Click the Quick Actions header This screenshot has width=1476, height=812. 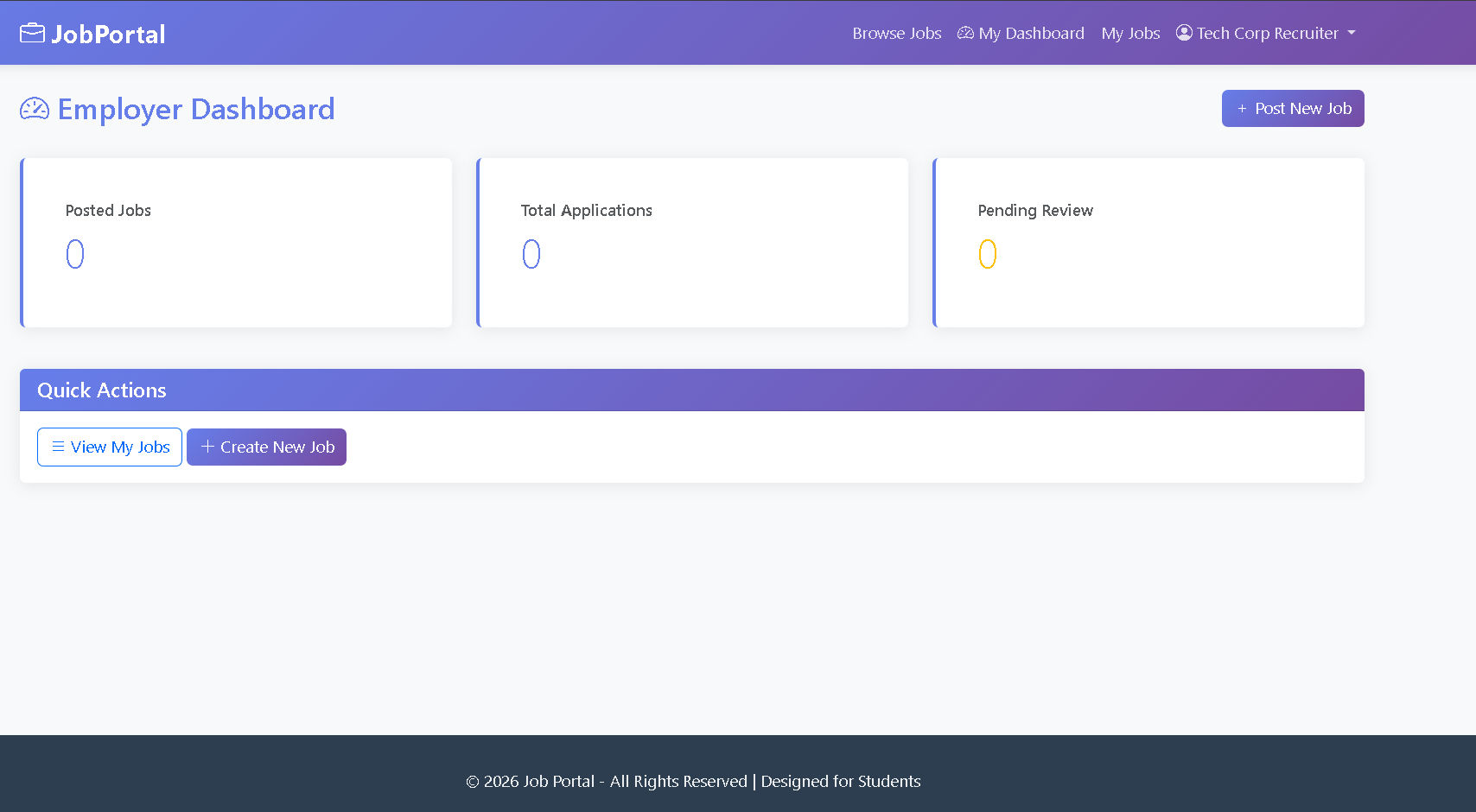692,390
